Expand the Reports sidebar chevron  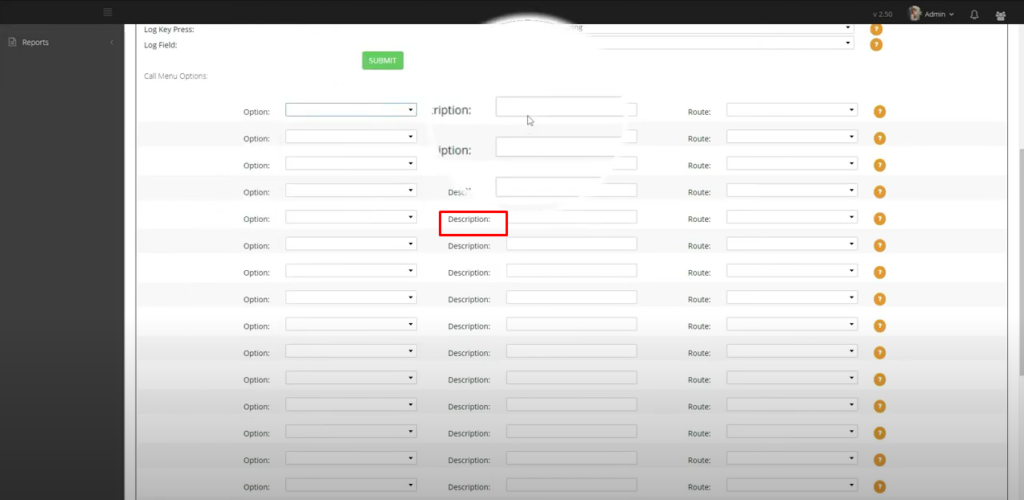[x=112, y=42]
